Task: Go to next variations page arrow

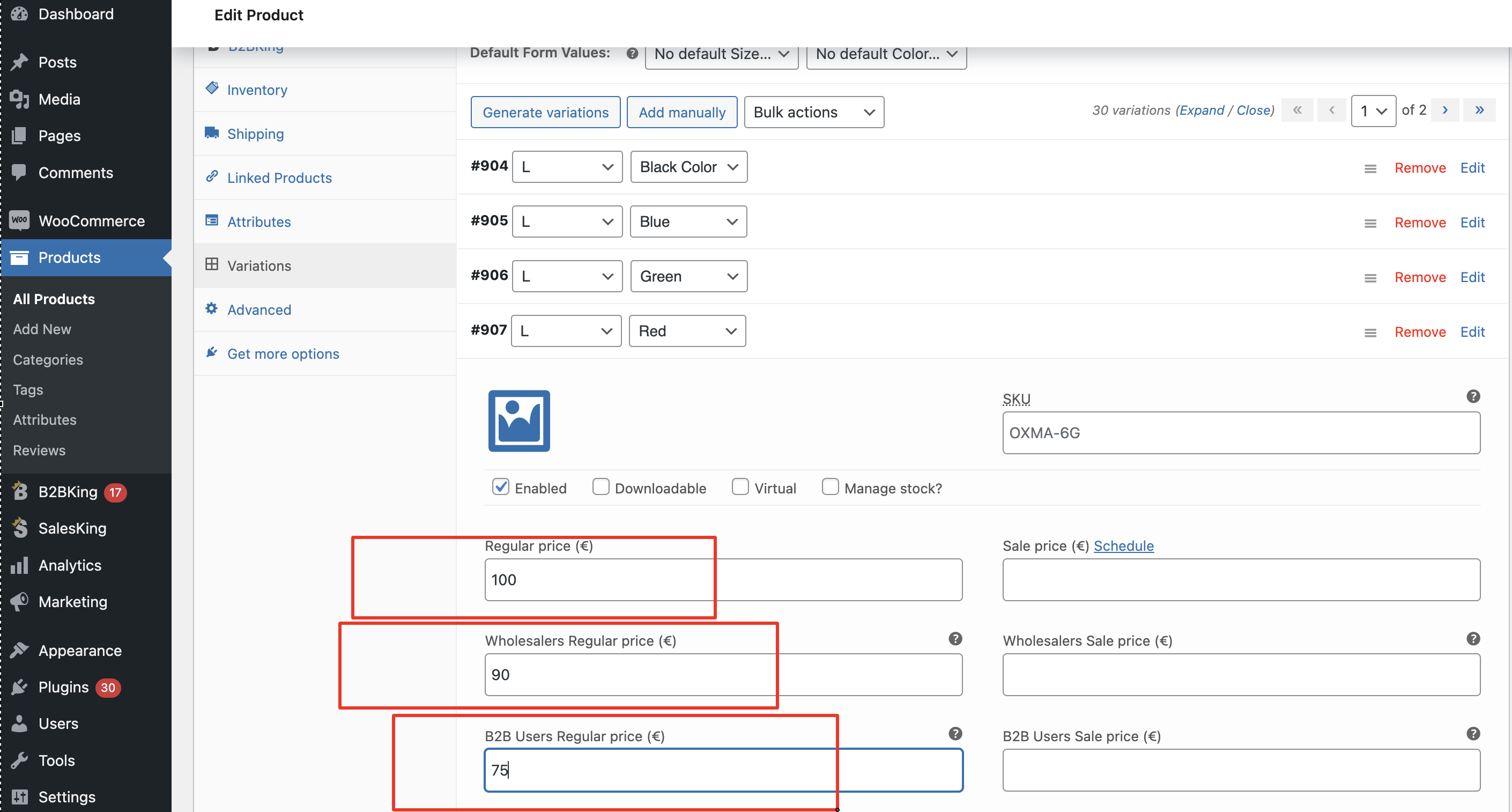Action: point(1445,110)
